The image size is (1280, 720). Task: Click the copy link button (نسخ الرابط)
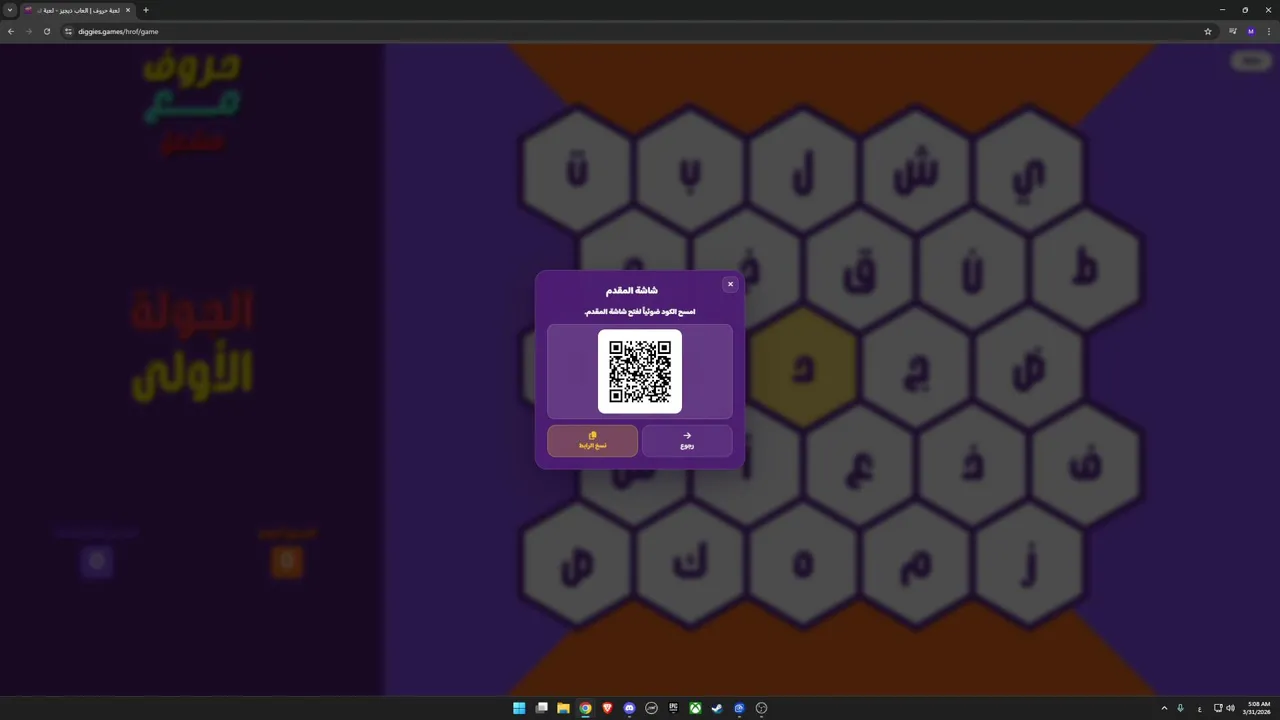(x=592, y=440)
